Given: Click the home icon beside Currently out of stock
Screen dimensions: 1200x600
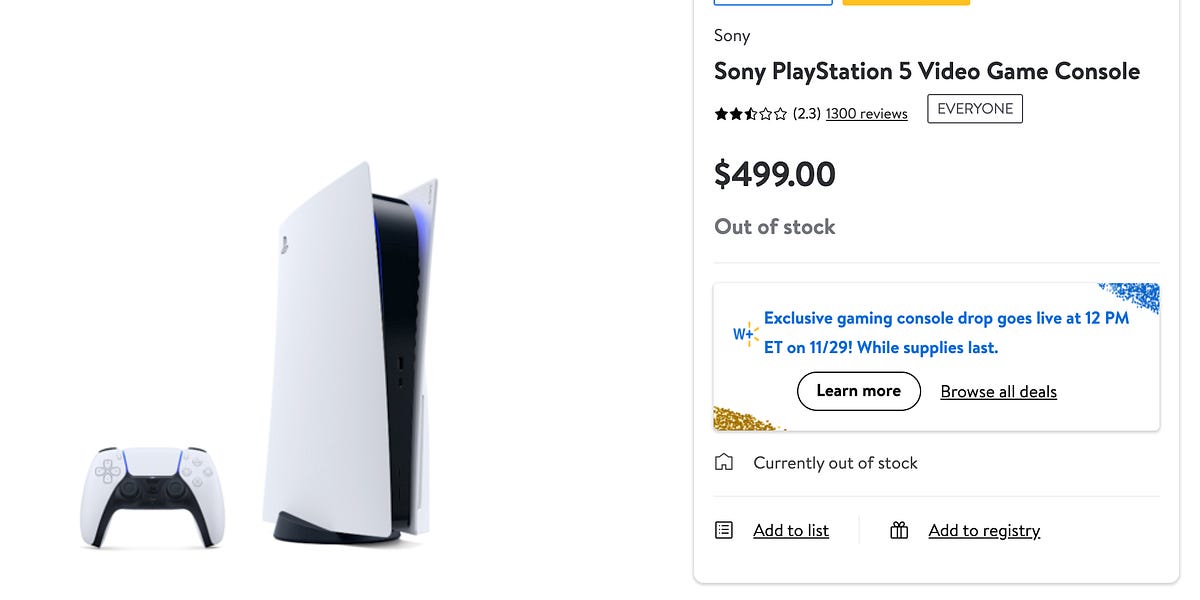Looking at the screenshot, I should click(724, 462).
